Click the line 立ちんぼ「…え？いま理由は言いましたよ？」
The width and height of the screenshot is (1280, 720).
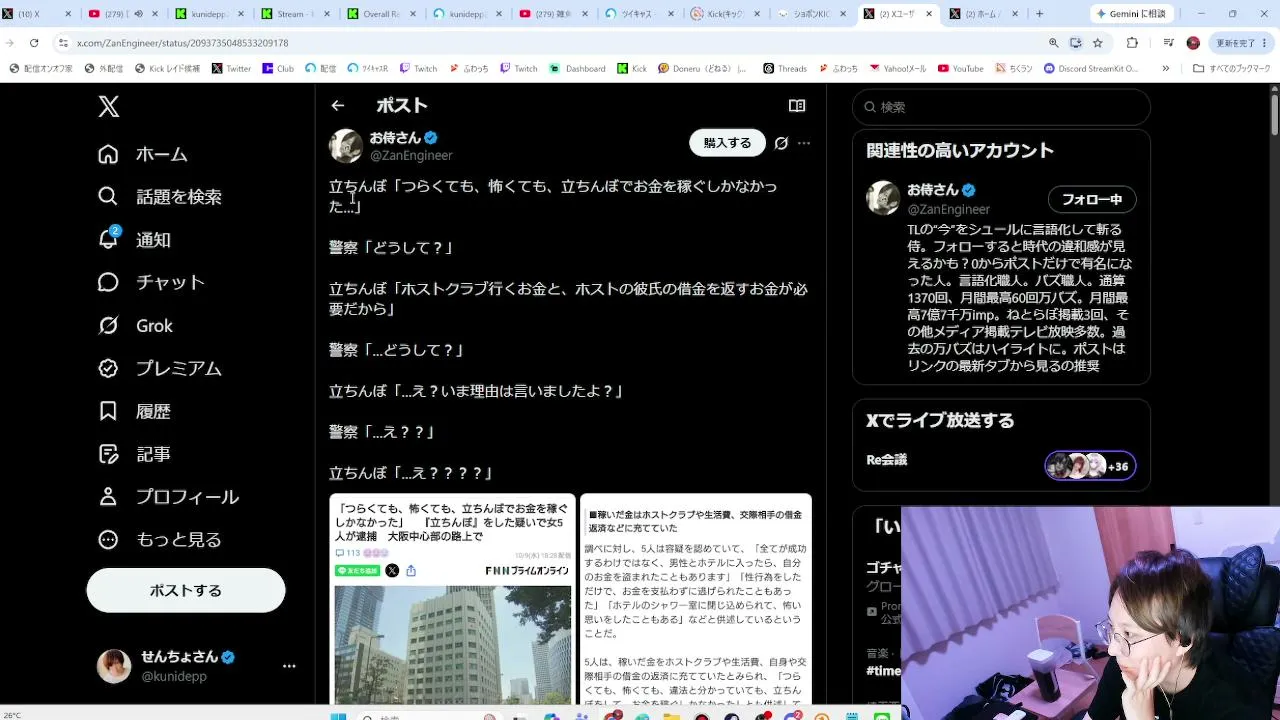(x=476, y=391)
